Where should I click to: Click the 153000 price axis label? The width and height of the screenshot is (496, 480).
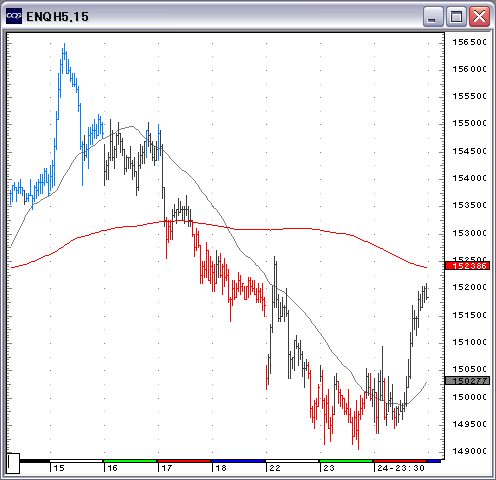[x=469, y=233]
